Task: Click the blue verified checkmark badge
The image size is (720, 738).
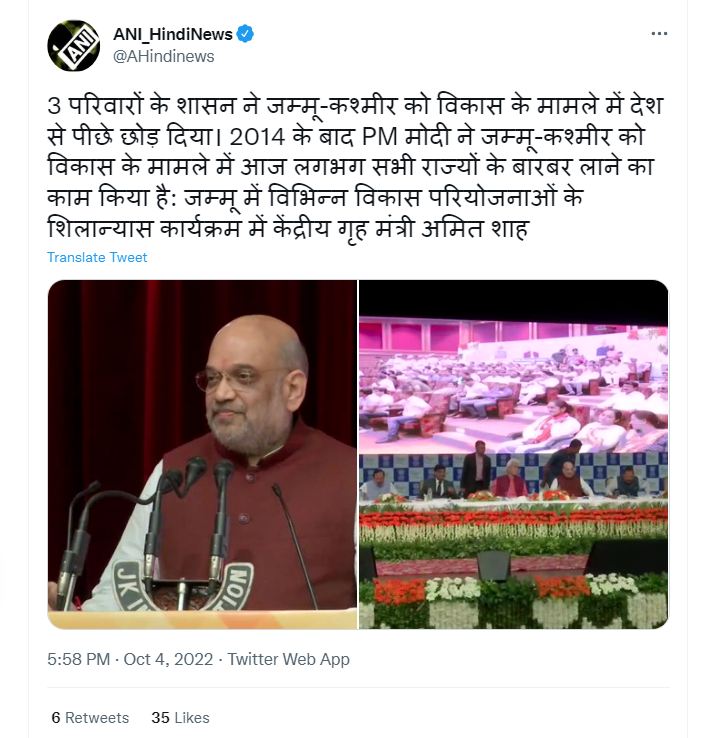Action: click(x=245, y=34)
